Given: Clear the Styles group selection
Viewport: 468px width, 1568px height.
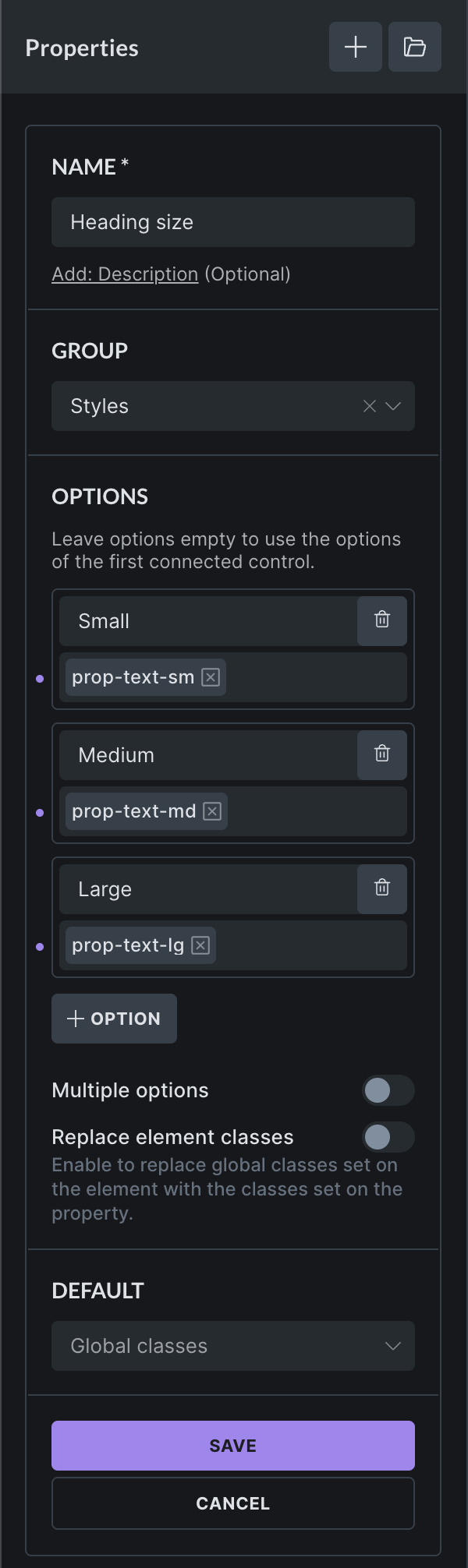Looking at the screenshot, I should [370, 406].
